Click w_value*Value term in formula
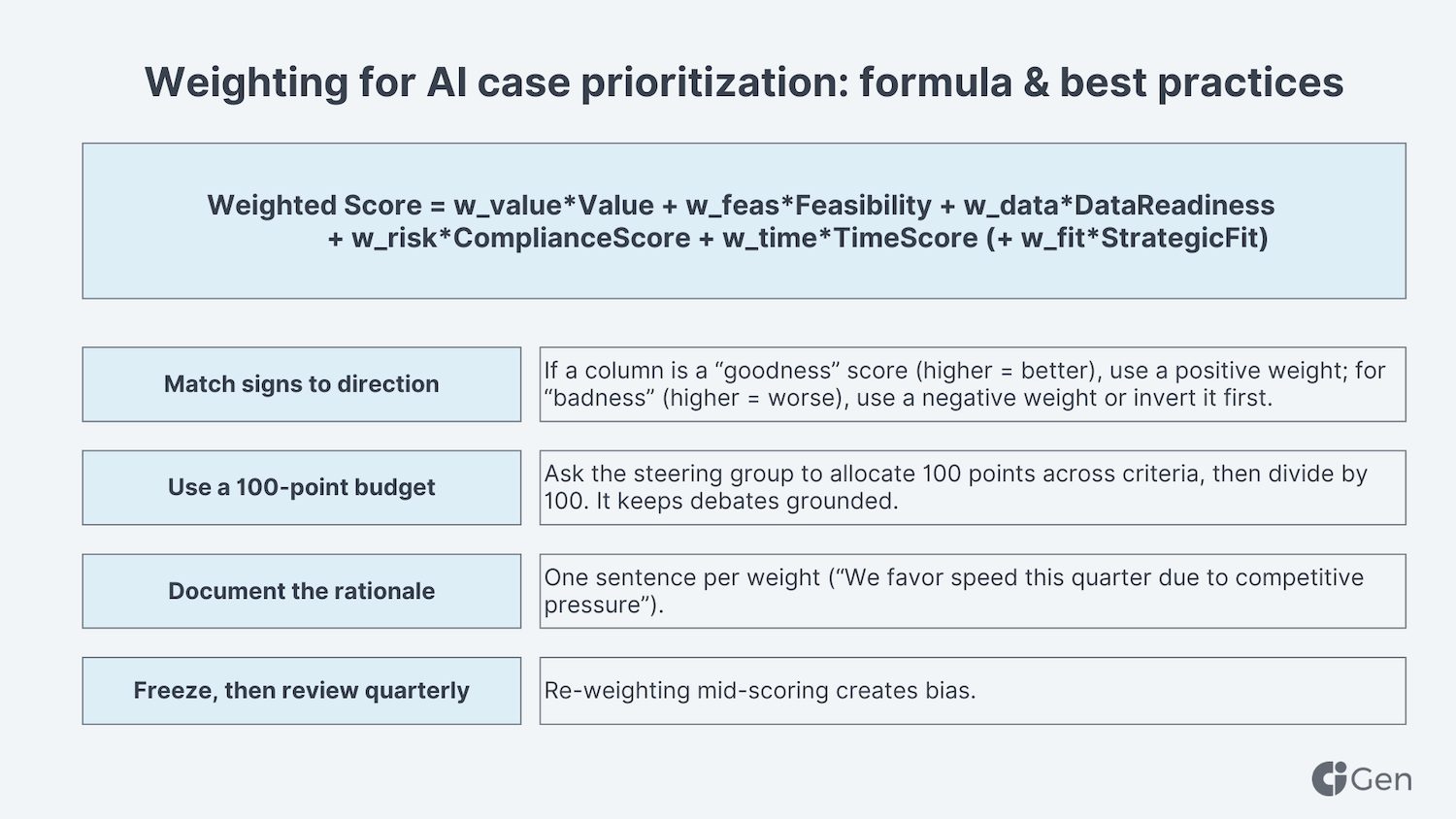Screen dimensions: 1456x819 click(553, 206)
